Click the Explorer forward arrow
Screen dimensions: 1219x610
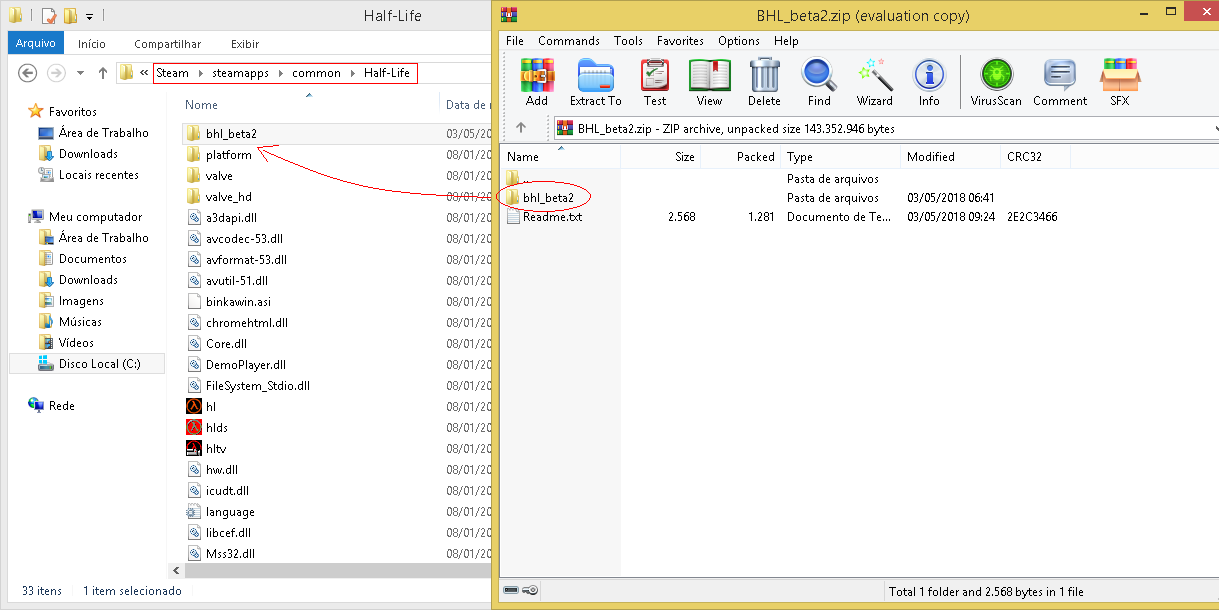(57, 73)
